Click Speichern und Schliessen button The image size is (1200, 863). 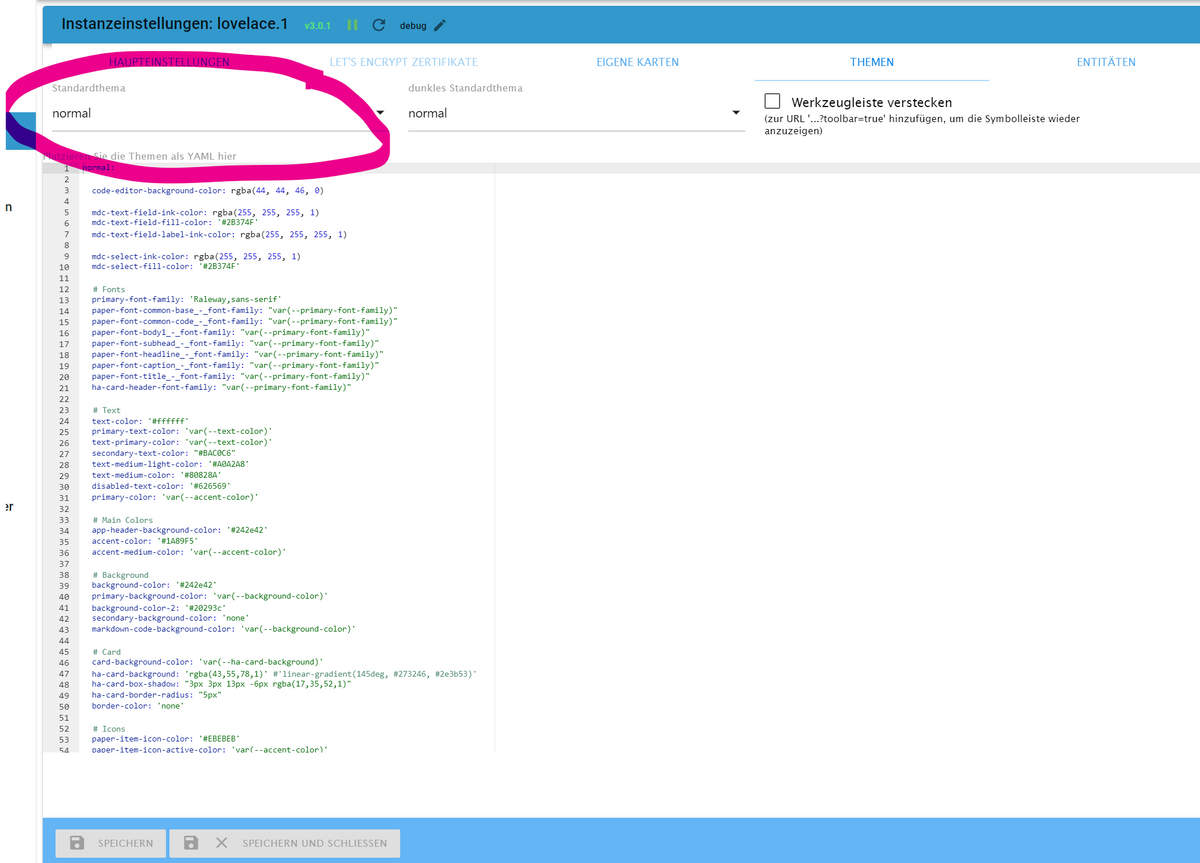tap(285, 843)
